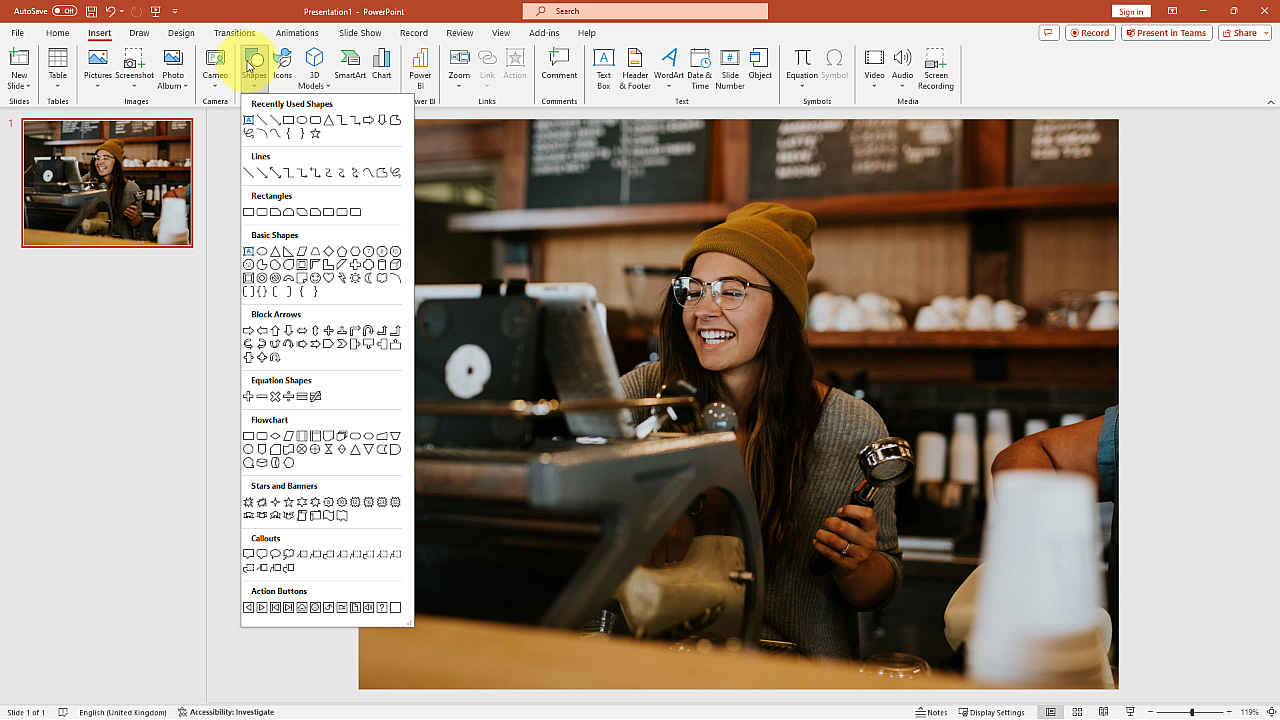This screenshot has height=720, width=1280.
Task: Select the straight line in Lines group
Action: 248,173
